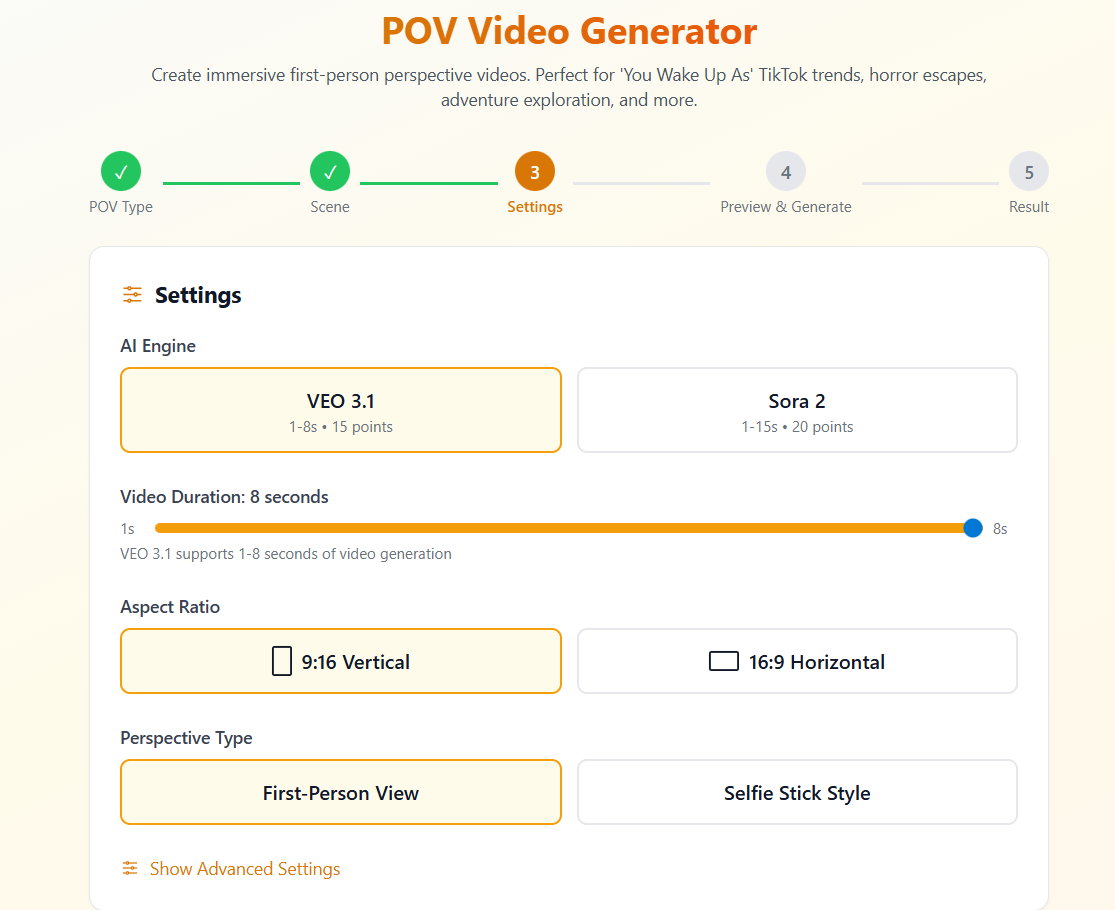Click the gray step 5 circle indicator
The image size is (1115, 910).
(1029, 170)
